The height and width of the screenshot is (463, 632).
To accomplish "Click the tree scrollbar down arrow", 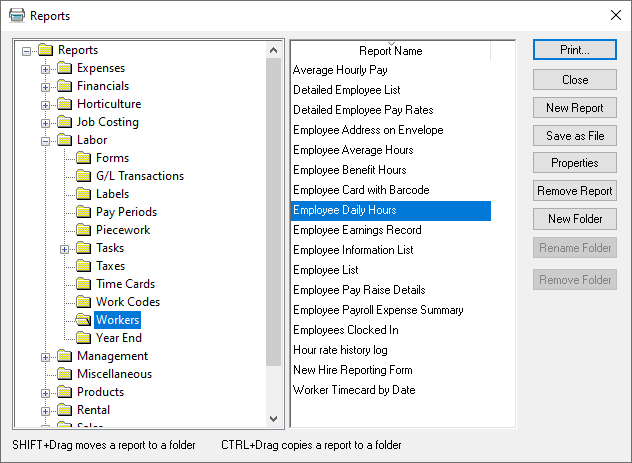I will point(274,419).
